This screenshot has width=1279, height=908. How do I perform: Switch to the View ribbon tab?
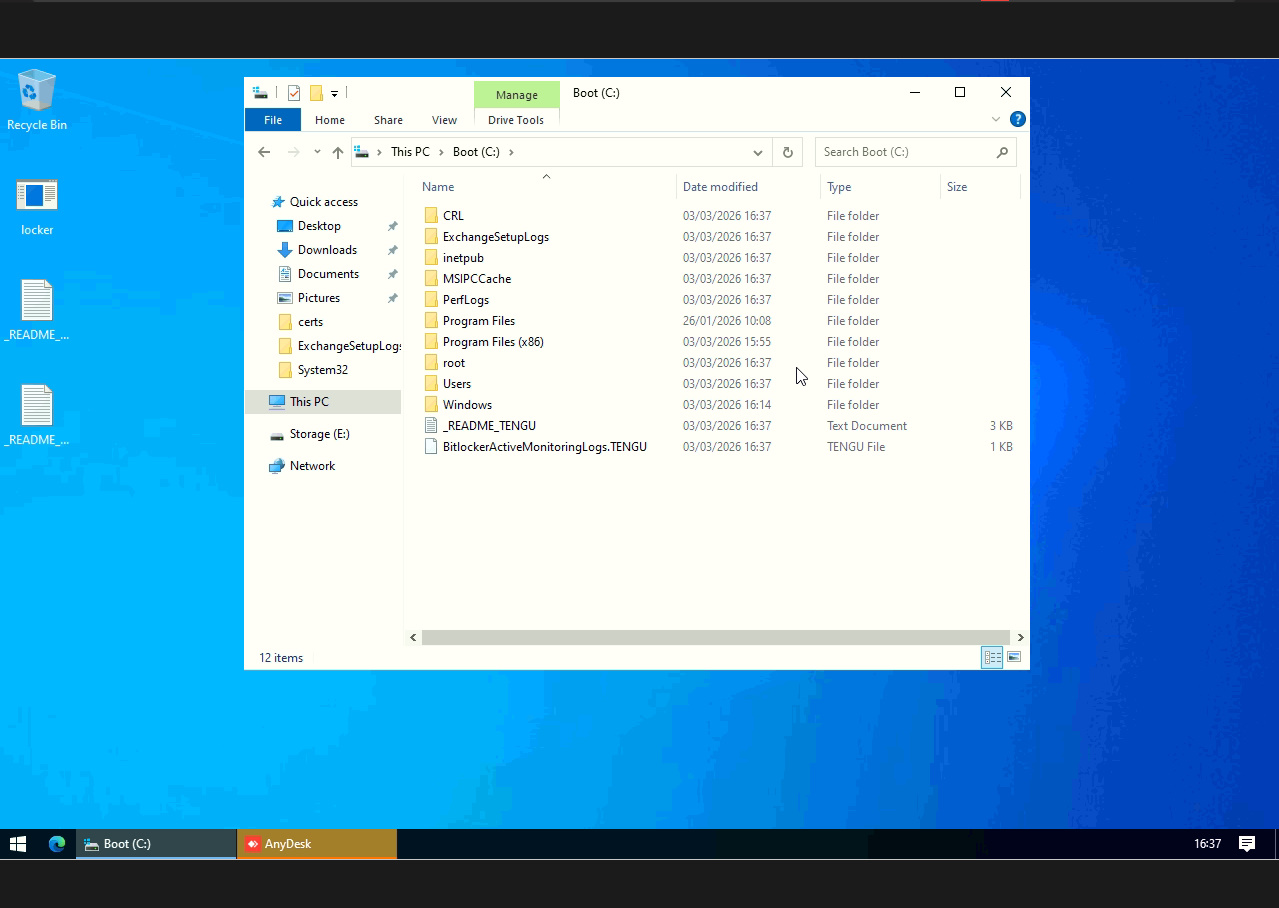point(444,120)
